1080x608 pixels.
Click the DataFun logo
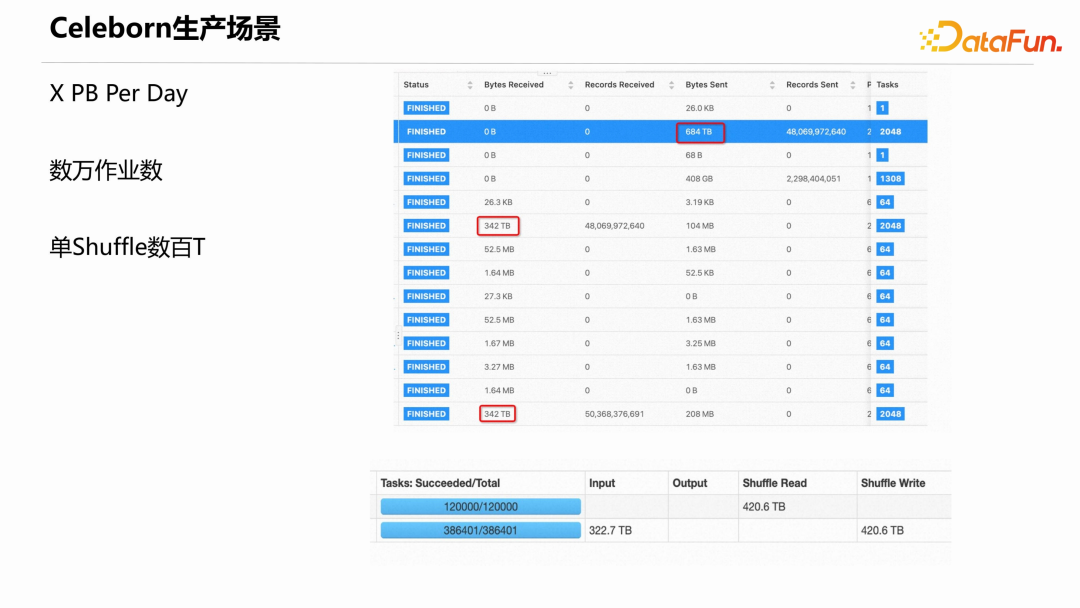pos(990,36)
